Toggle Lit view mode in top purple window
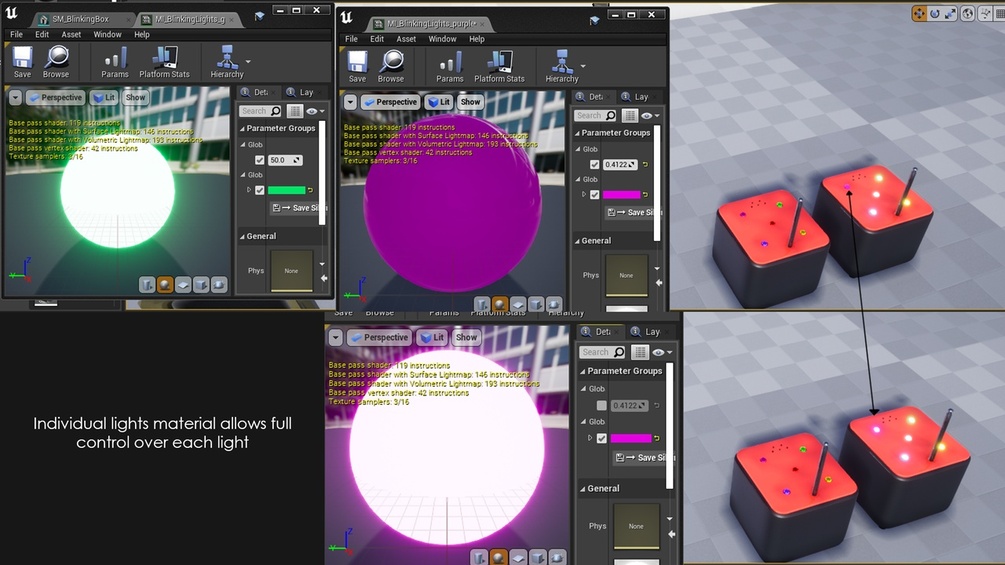The height and width of the screenshot is (565, 1005). tap(439, 102)
